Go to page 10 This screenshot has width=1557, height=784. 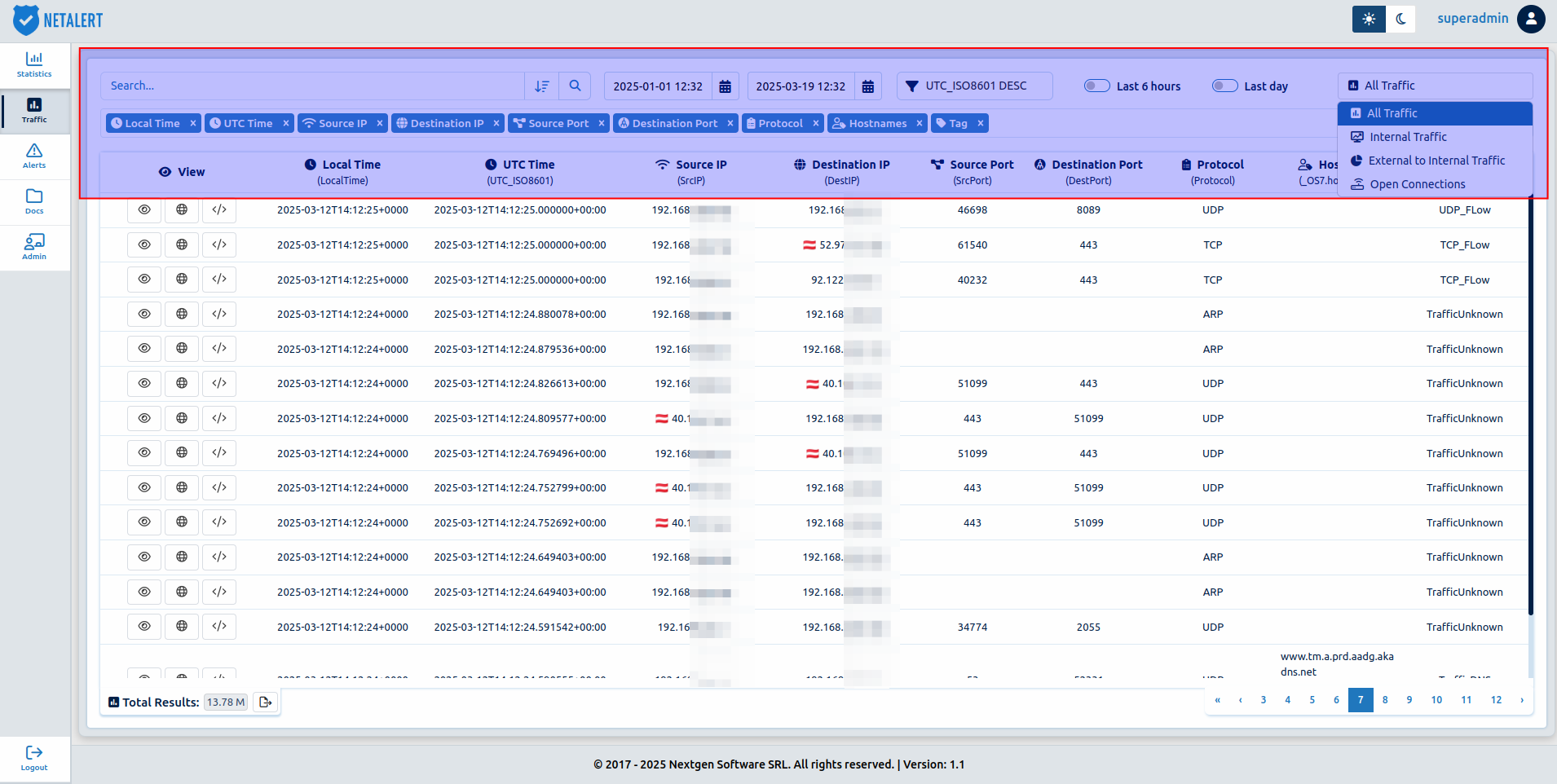click(x=1436, y=700)
